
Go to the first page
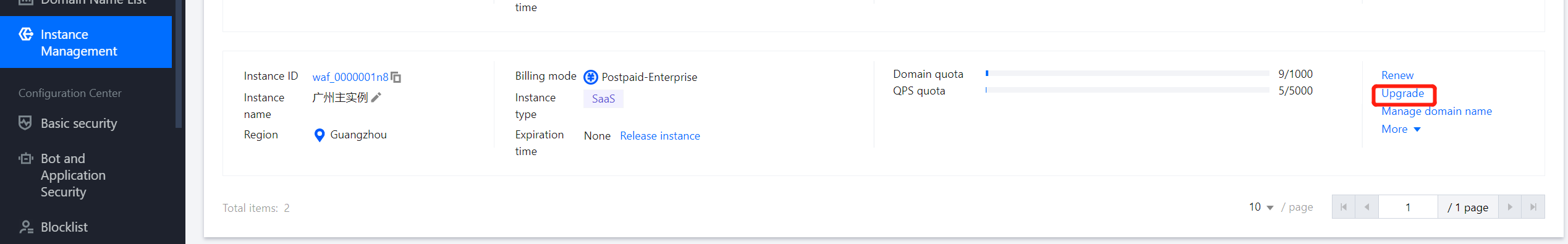click(1344, 207)
